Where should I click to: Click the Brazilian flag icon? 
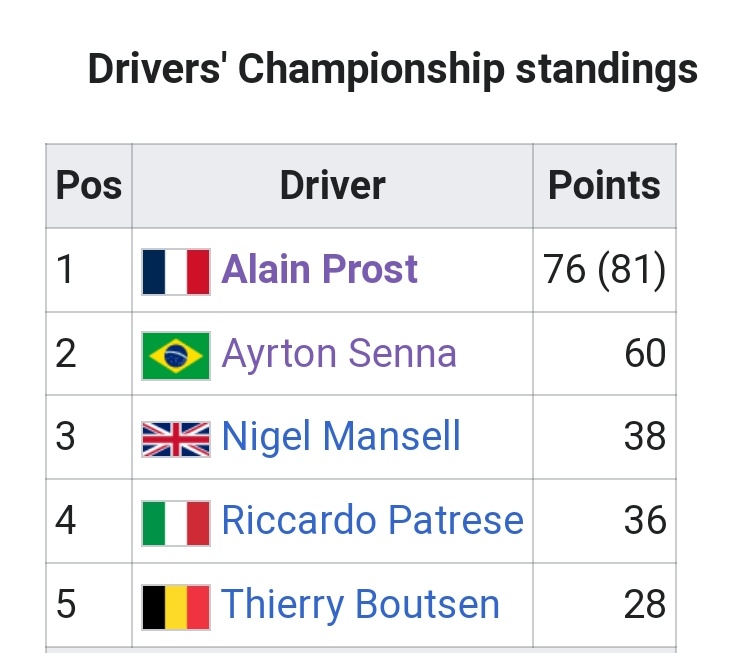point(176,356)
